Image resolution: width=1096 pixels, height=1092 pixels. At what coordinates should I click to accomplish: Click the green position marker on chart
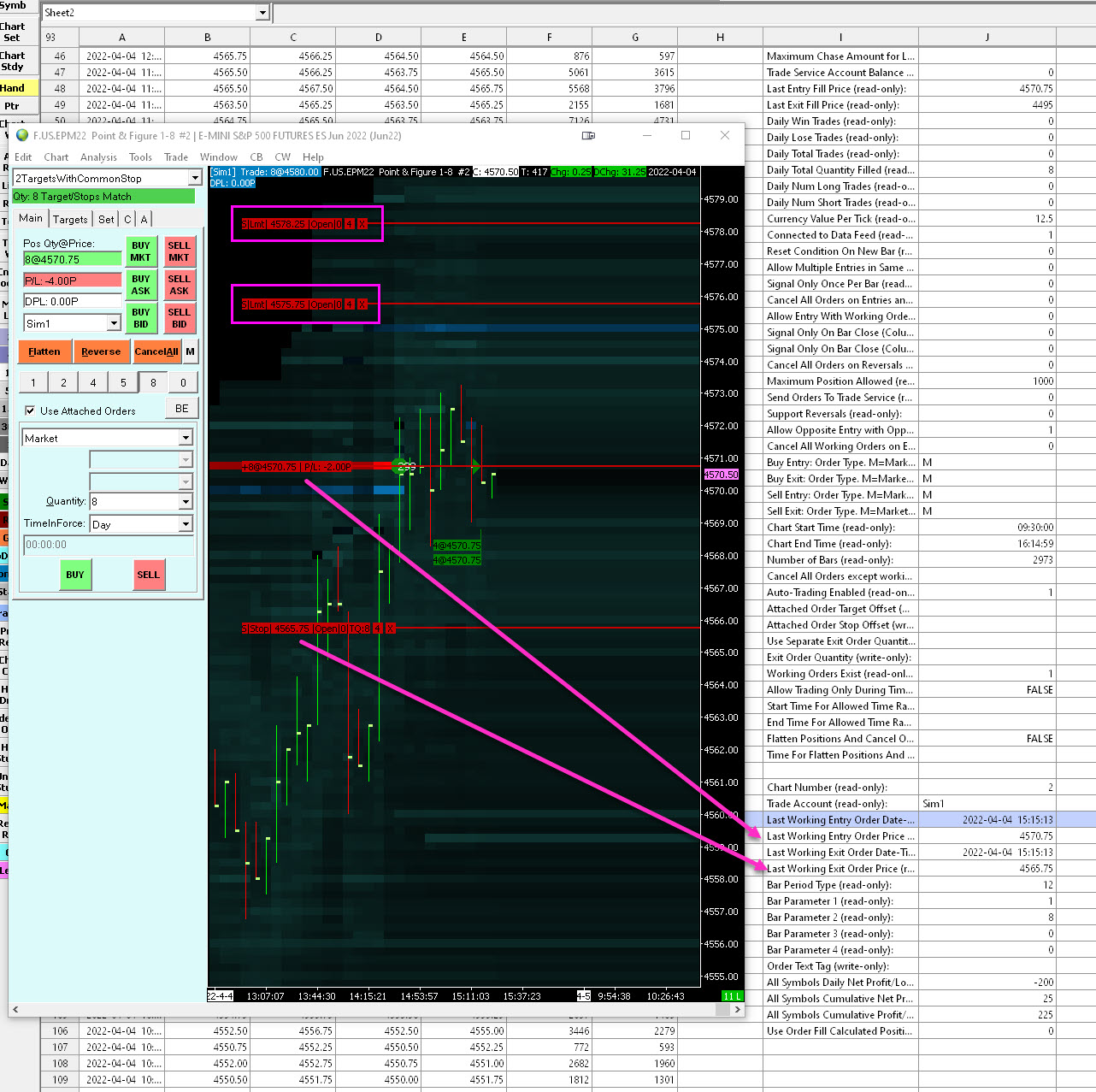point(399,466)
